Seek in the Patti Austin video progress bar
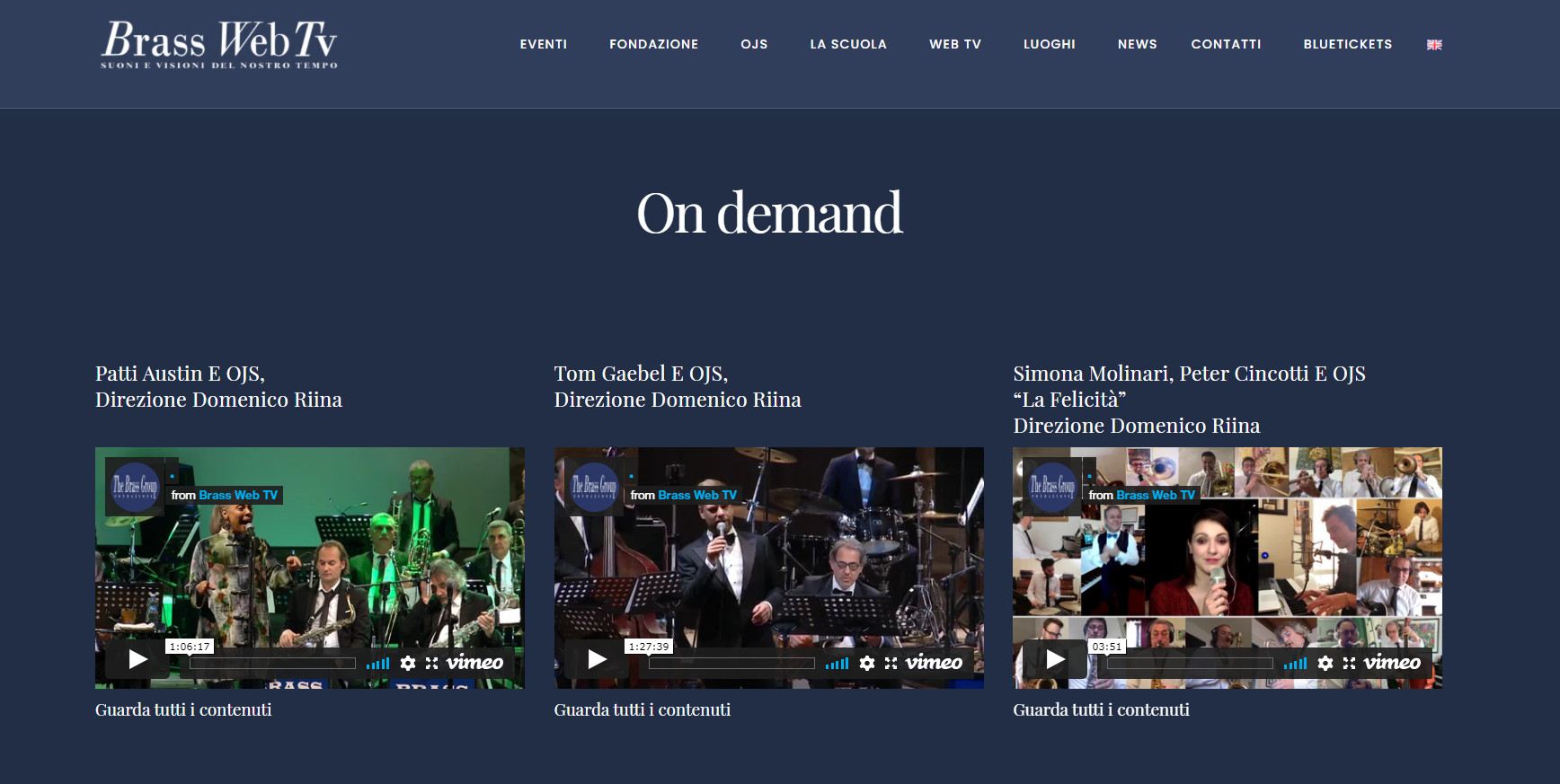This screenshot has height=784, width=1560. pos(272,664)
